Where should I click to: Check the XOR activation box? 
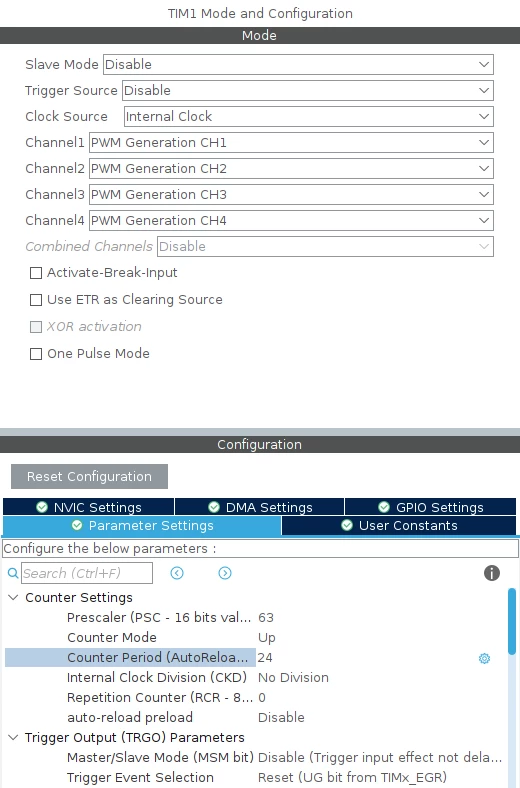coord(36,327)
